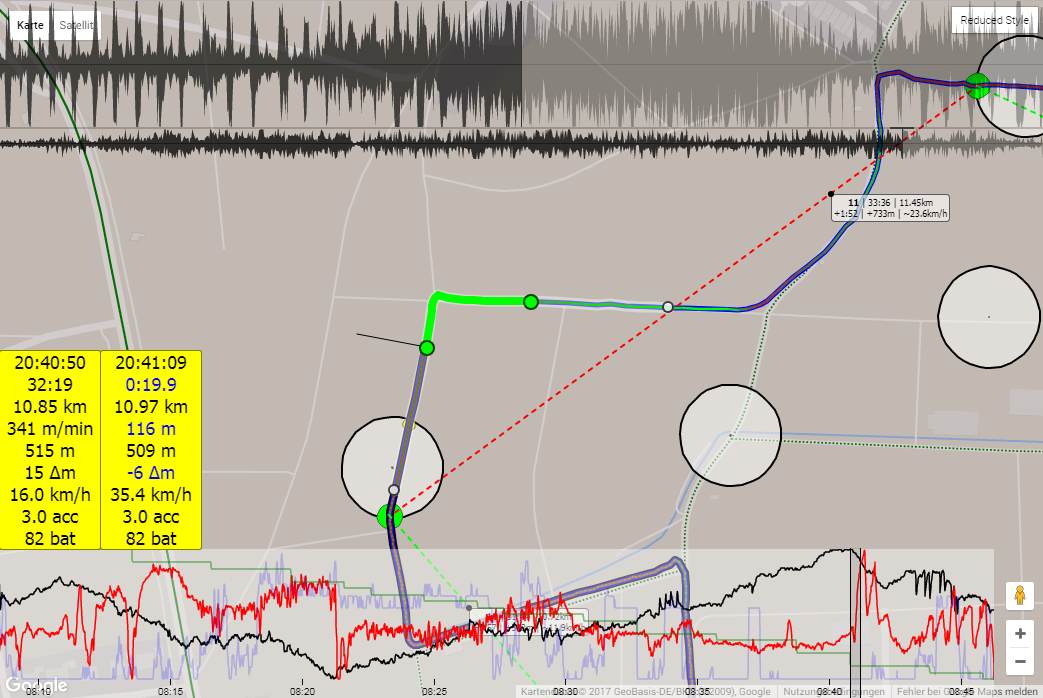Click blue segment length 116 m
1043x698 pixels.
click(x=151, y=429)
